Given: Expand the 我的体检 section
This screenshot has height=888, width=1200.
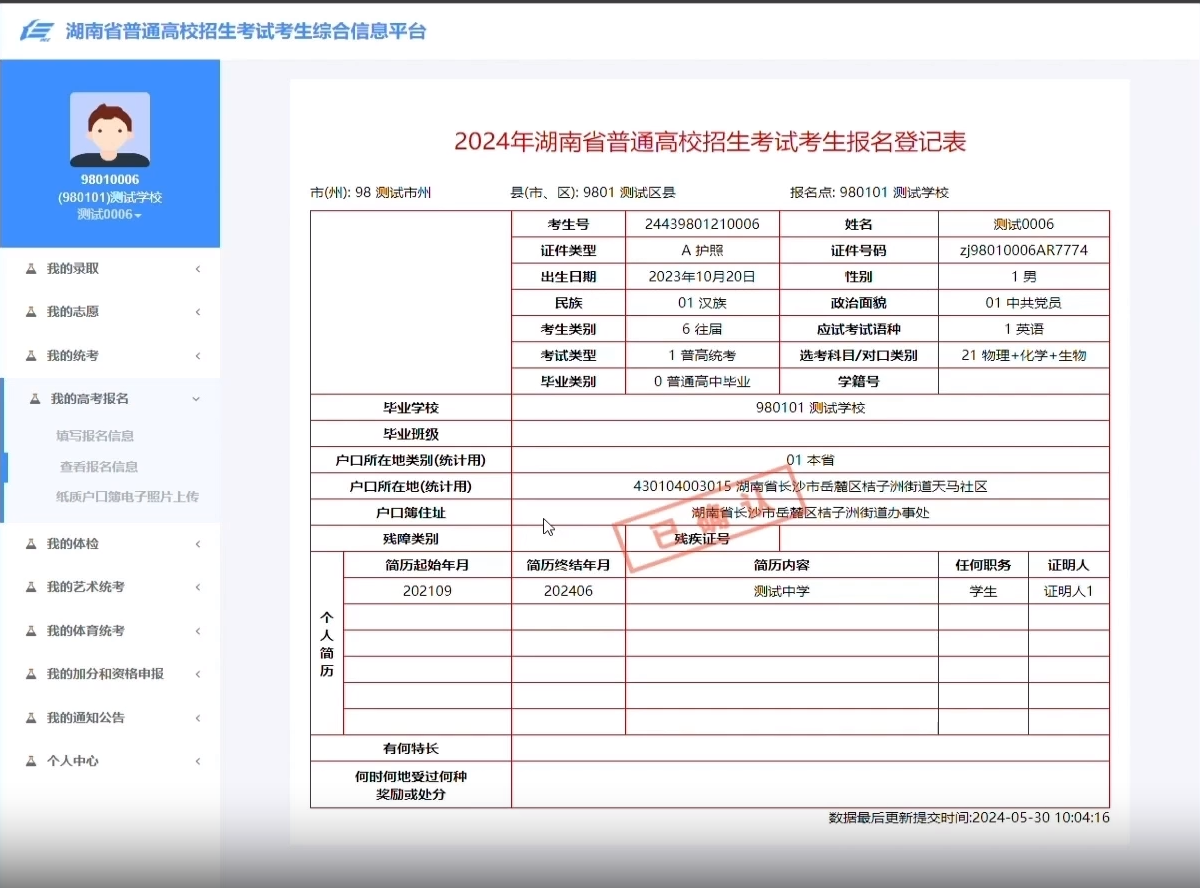Looking at the screenshot, I should click(196, 544).
